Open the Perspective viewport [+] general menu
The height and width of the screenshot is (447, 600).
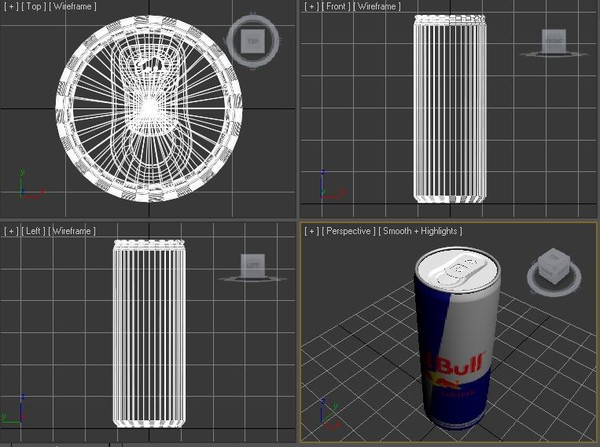pyautogui.click(x=312, y=231)
